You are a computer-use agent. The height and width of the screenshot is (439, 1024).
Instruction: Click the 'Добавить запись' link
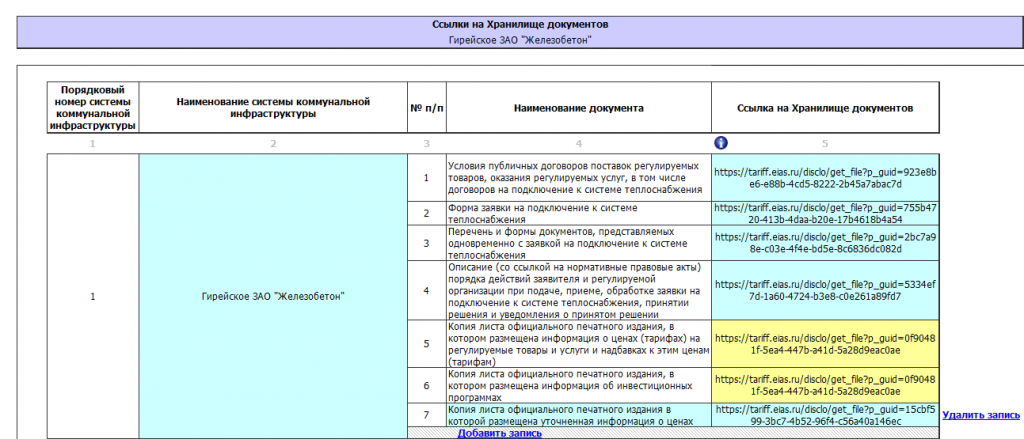coord(500,433)
